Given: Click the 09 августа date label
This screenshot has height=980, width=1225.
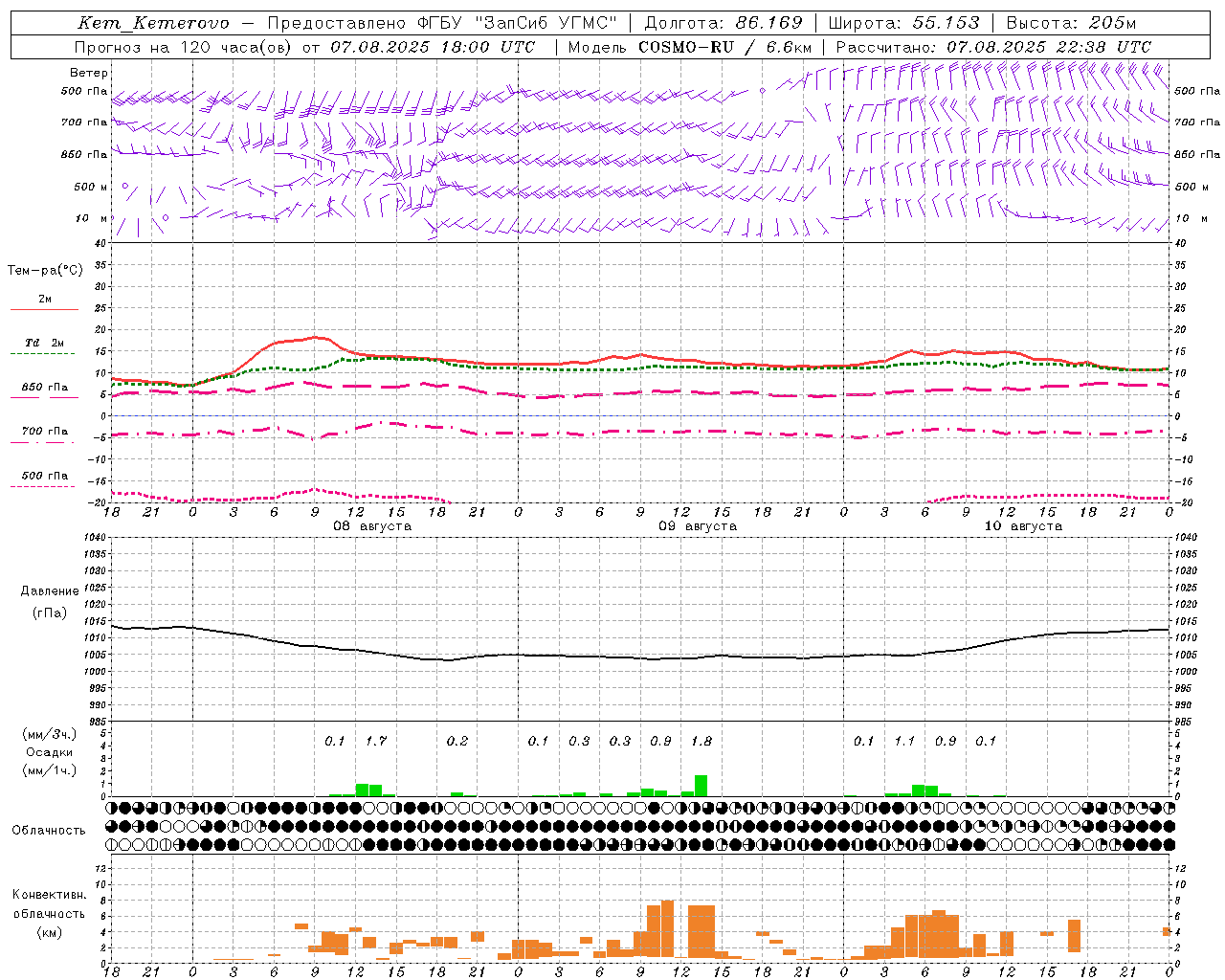Looking at the screenshot, I should click(x=698, y=526).
